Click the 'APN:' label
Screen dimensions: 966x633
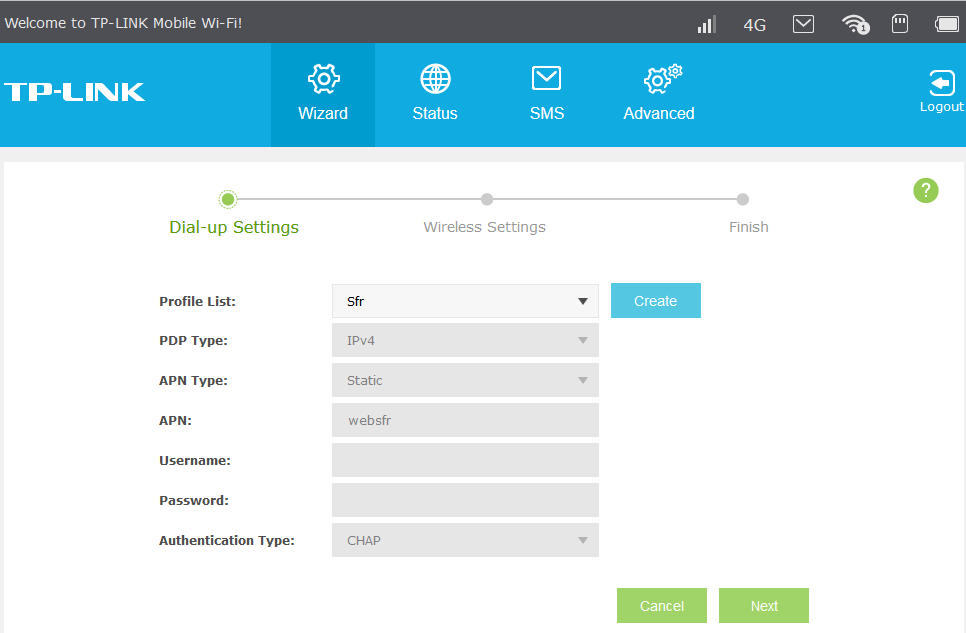176,420
